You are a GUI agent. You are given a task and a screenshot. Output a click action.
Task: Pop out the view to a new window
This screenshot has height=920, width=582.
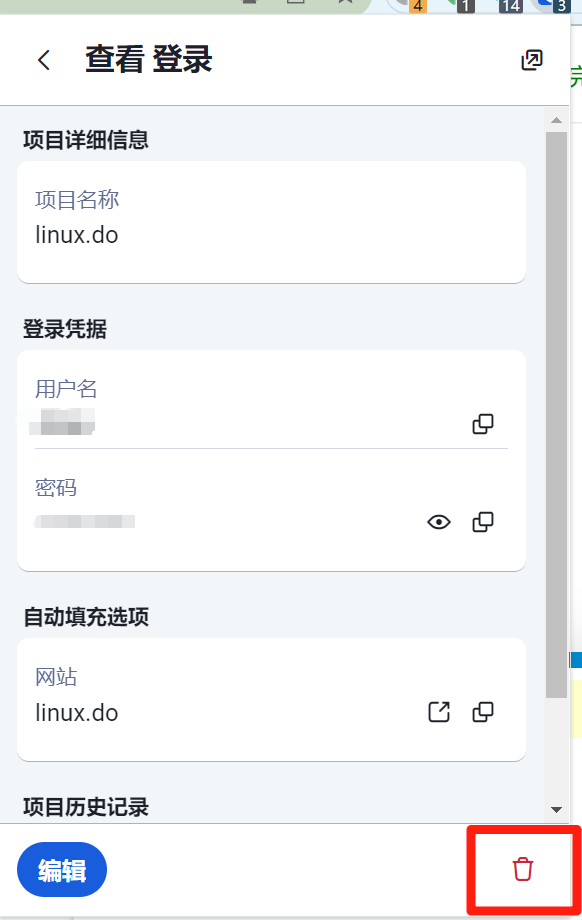tap(532, 60)
